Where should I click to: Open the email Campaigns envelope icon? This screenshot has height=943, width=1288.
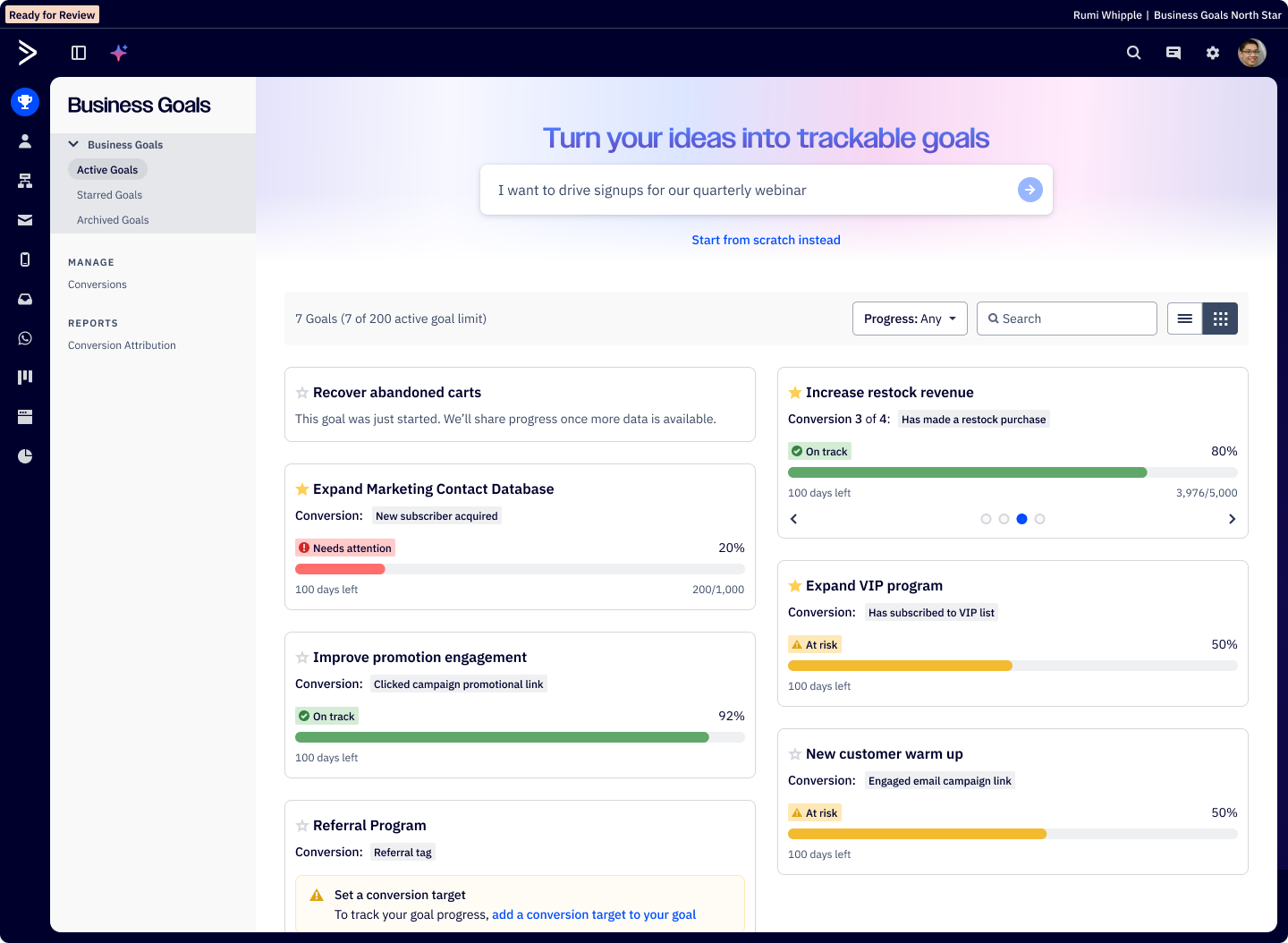coord(25,220)
